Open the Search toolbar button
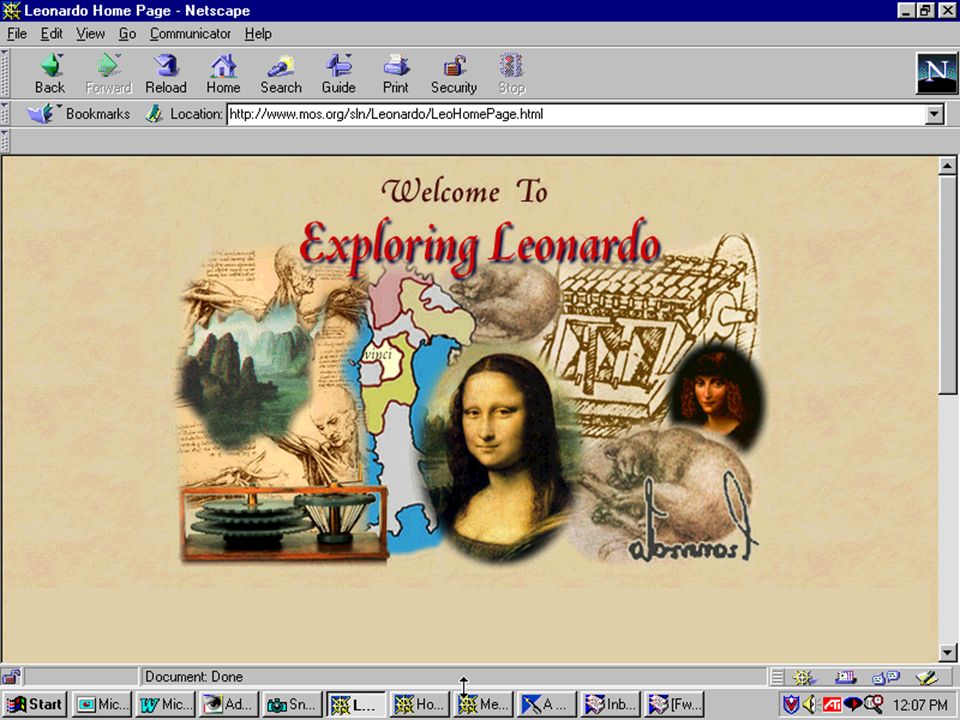 click(281, 73)
